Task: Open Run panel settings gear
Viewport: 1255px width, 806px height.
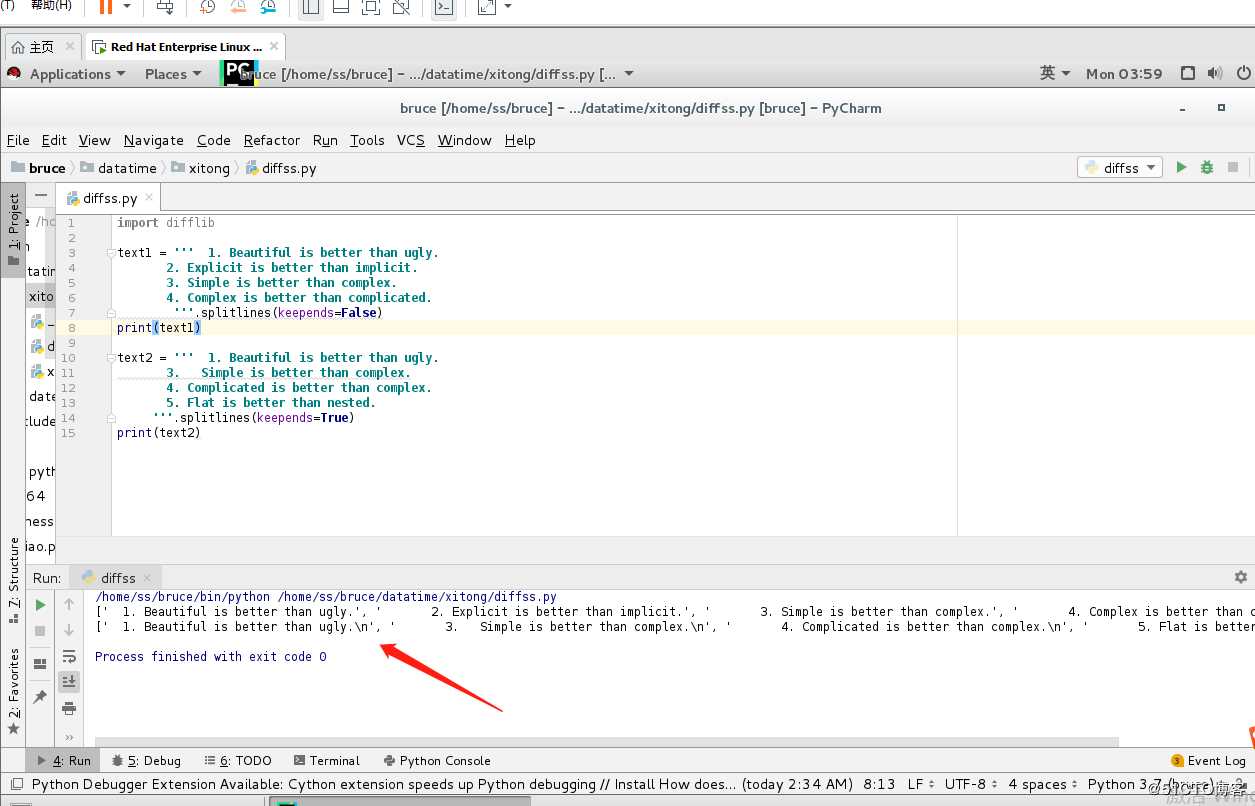Action: (1241, 577)
